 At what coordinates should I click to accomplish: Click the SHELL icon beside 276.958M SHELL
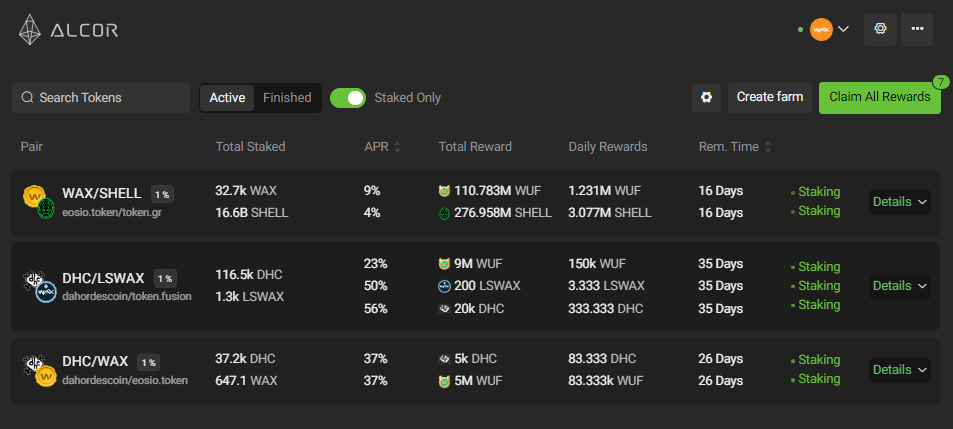(x=444, y=213)
